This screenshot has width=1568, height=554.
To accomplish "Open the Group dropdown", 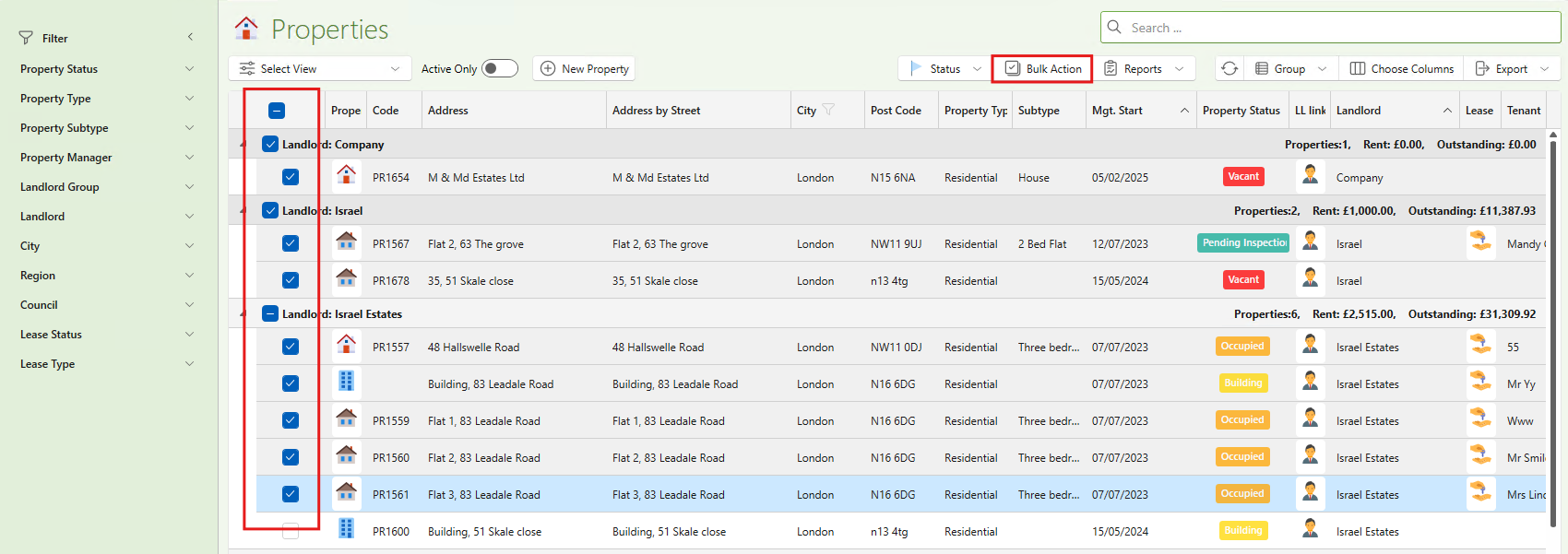I will click(1291, 68).
